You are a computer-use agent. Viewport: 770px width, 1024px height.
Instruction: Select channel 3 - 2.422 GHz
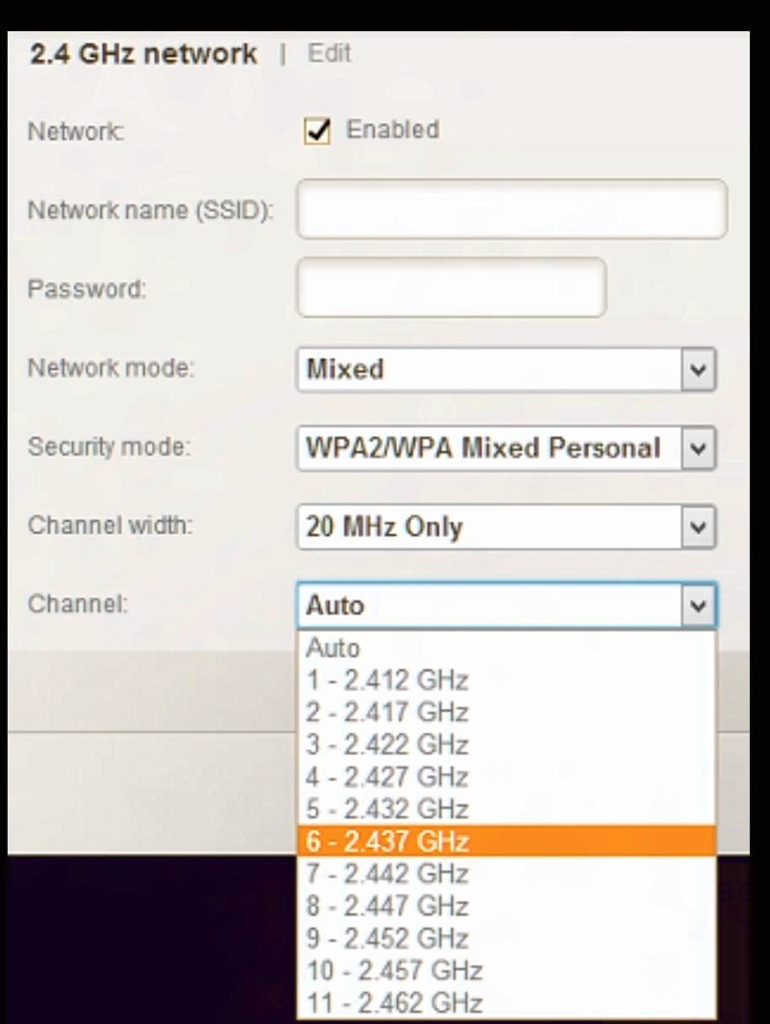(388, 744)
